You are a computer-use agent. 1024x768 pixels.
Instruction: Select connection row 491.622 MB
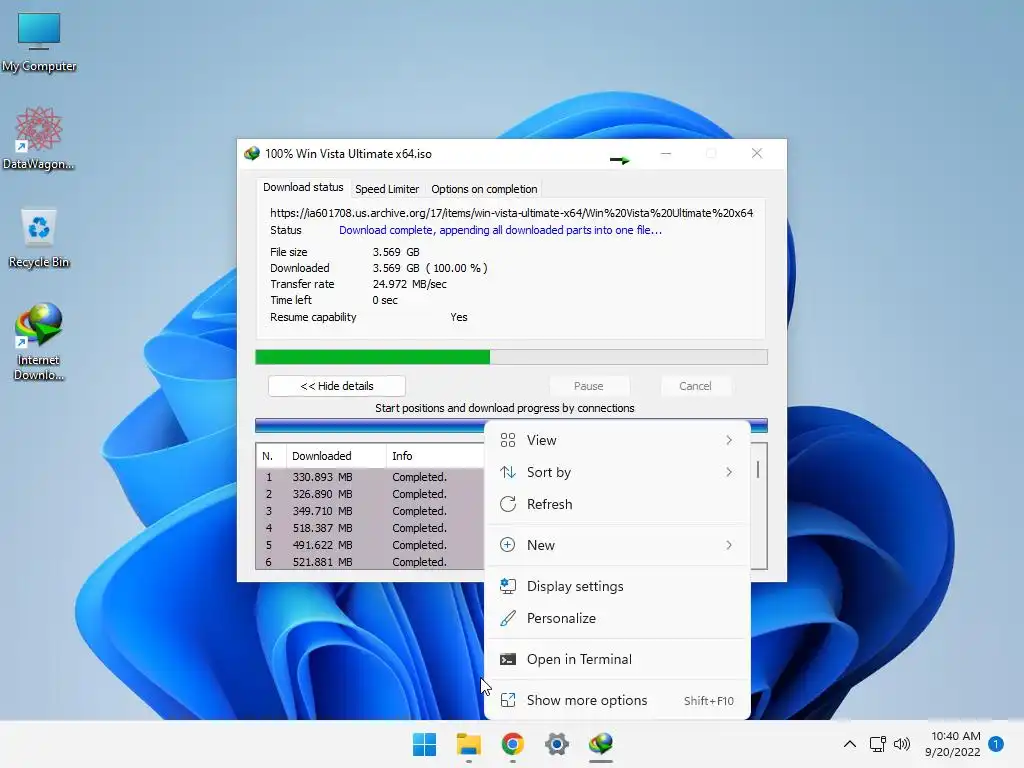click(370, 545)
